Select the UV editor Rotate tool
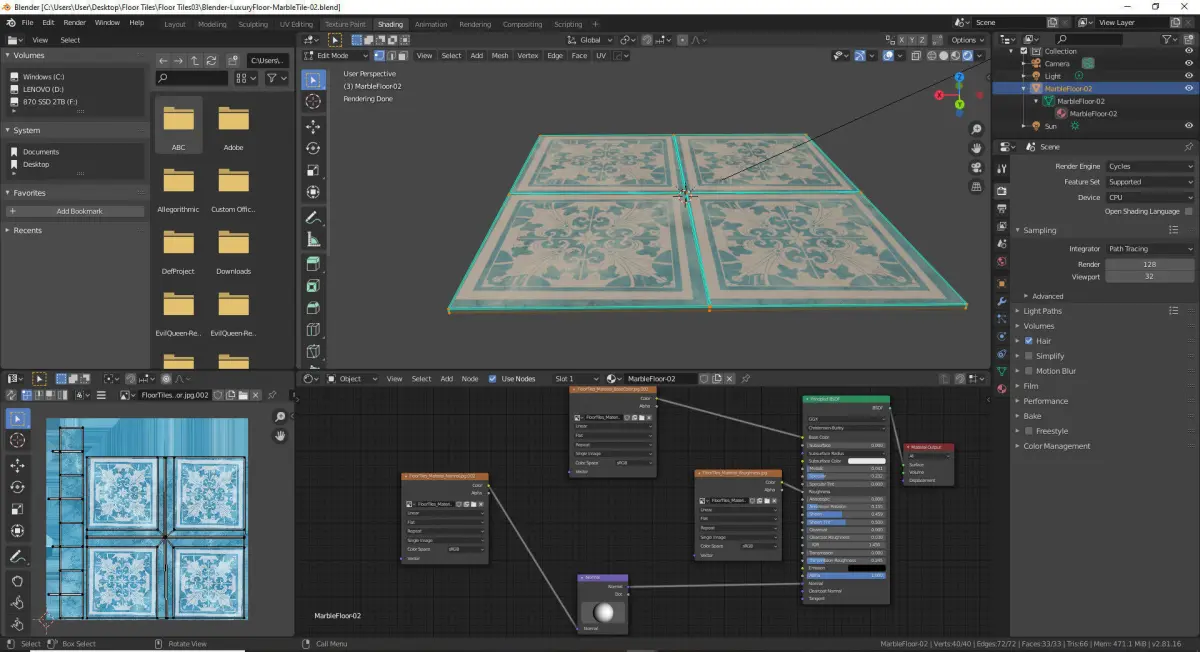The width and height of the screenshot is (1200, 652). point(17,487)
